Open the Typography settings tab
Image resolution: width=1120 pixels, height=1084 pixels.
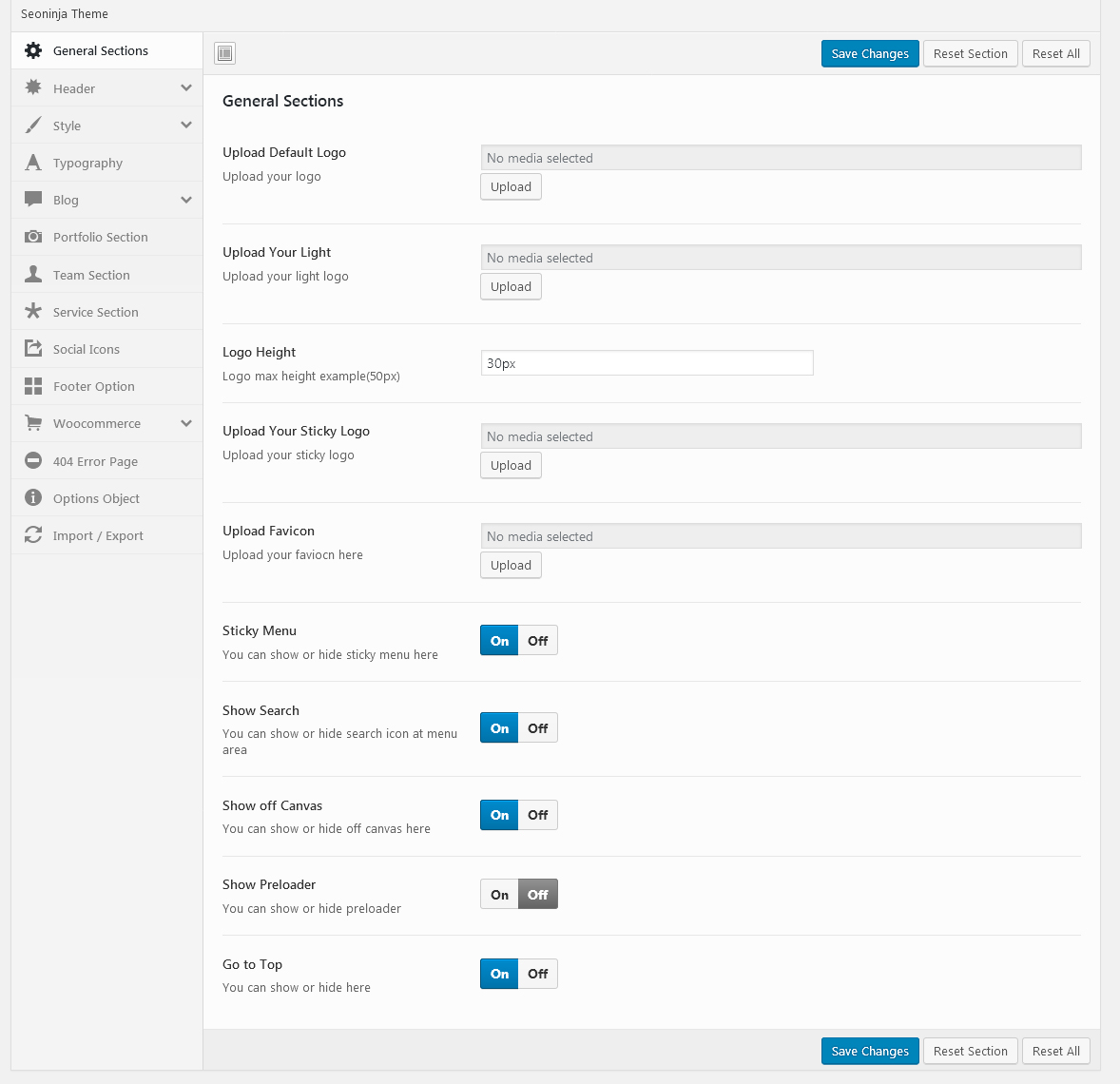(107, 163)
